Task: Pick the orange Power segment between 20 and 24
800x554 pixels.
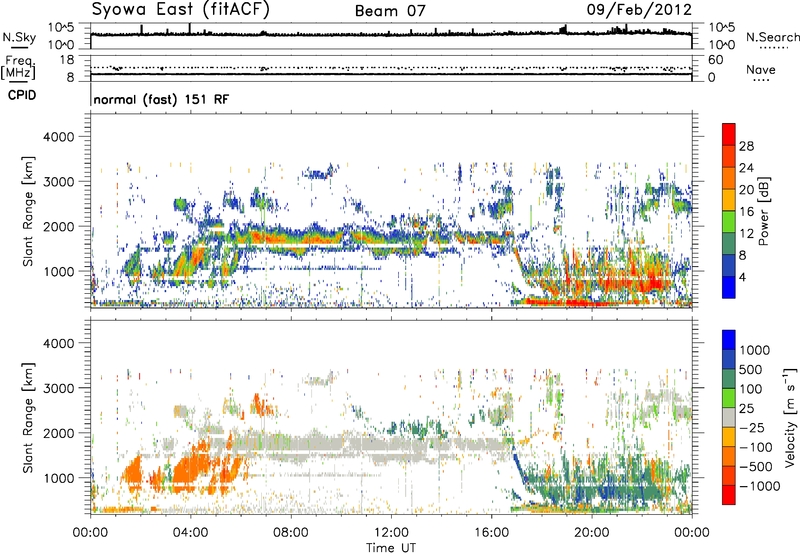Action: point(729,179)
